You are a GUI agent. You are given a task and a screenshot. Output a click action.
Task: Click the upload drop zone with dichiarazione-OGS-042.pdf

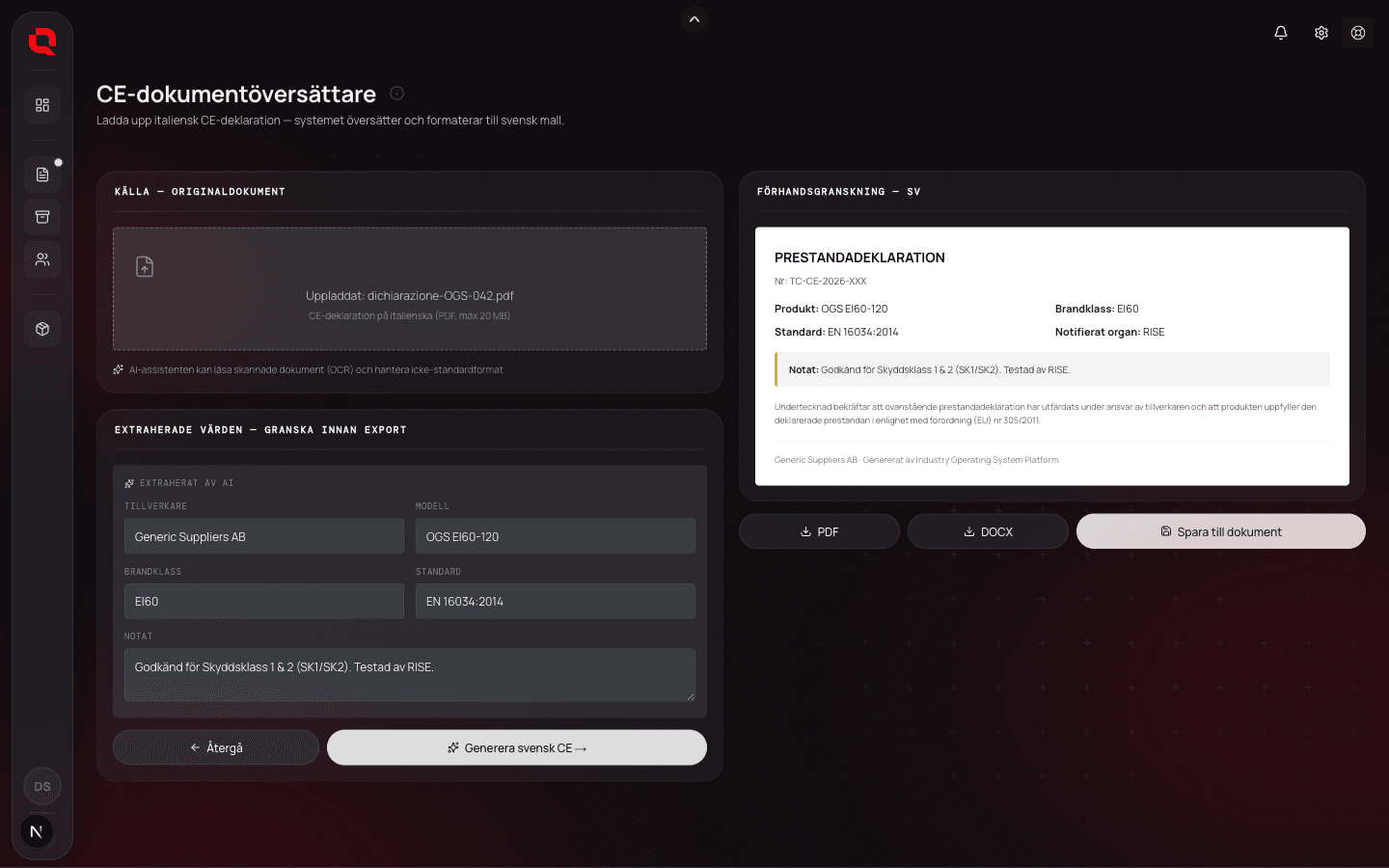click(410, 289)
